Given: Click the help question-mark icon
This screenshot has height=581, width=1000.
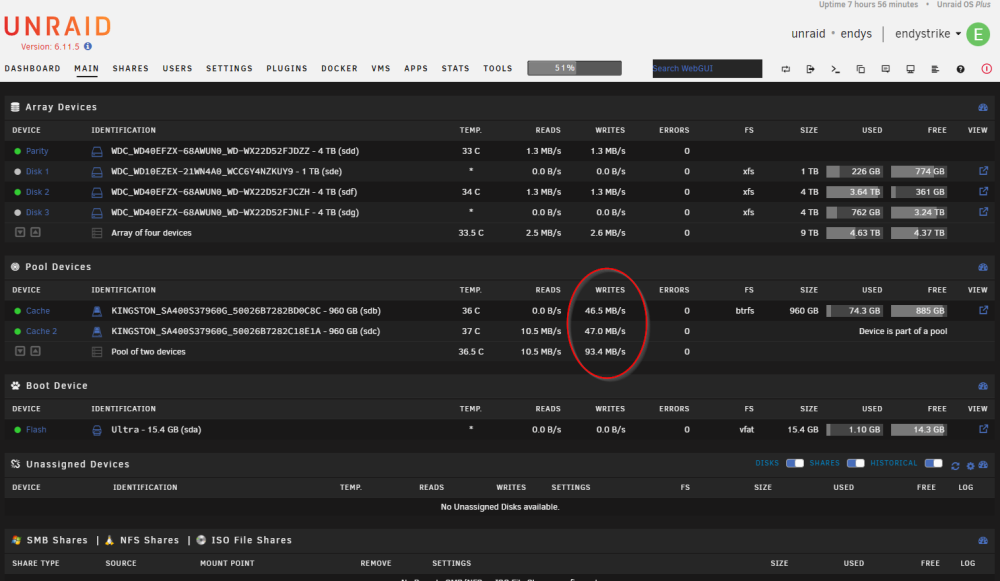Looking at the screenshot, I should click(960, 69).
